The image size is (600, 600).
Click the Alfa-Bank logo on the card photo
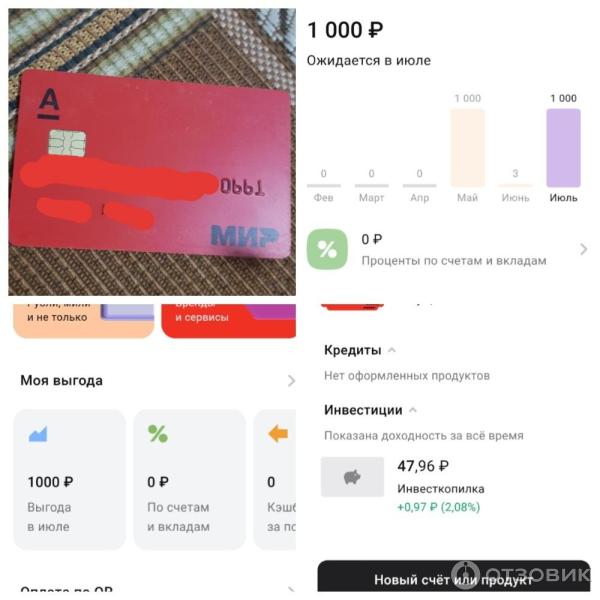tap(49, 104)
